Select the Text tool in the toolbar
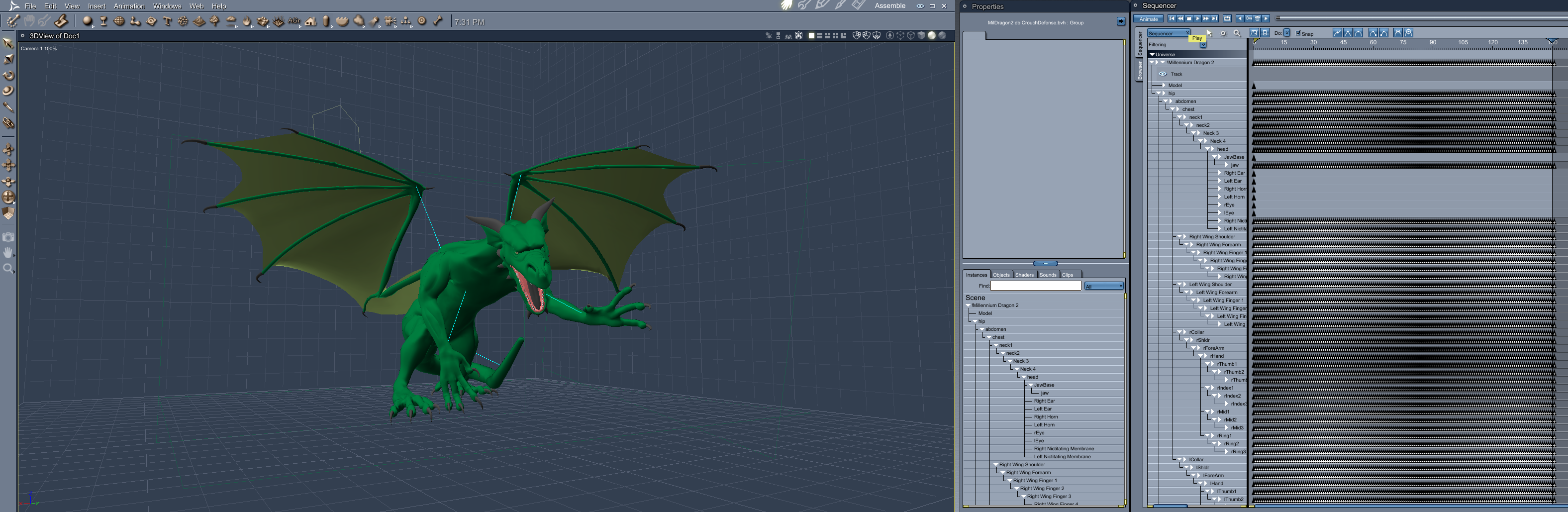 click(167, 21)
